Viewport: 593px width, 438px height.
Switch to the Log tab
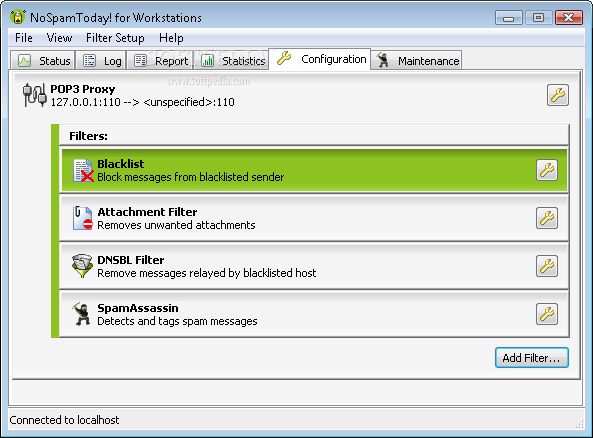(x=101, y=61)
